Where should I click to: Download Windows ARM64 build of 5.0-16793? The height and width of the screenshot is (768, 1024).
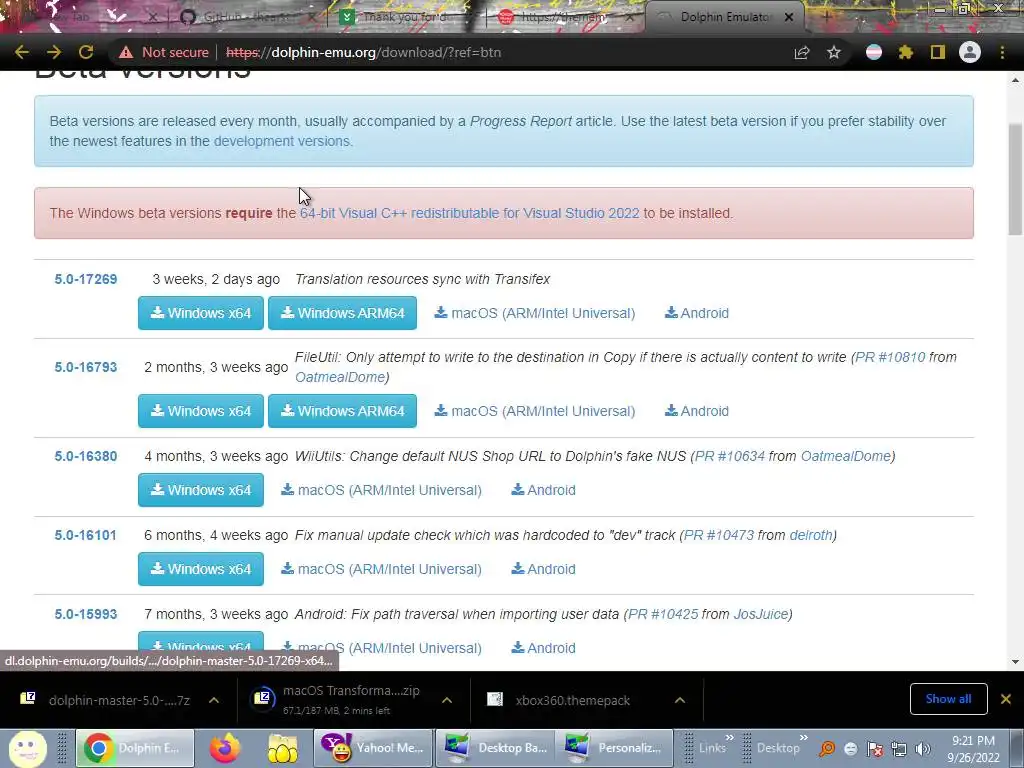(x=342, y=411)
